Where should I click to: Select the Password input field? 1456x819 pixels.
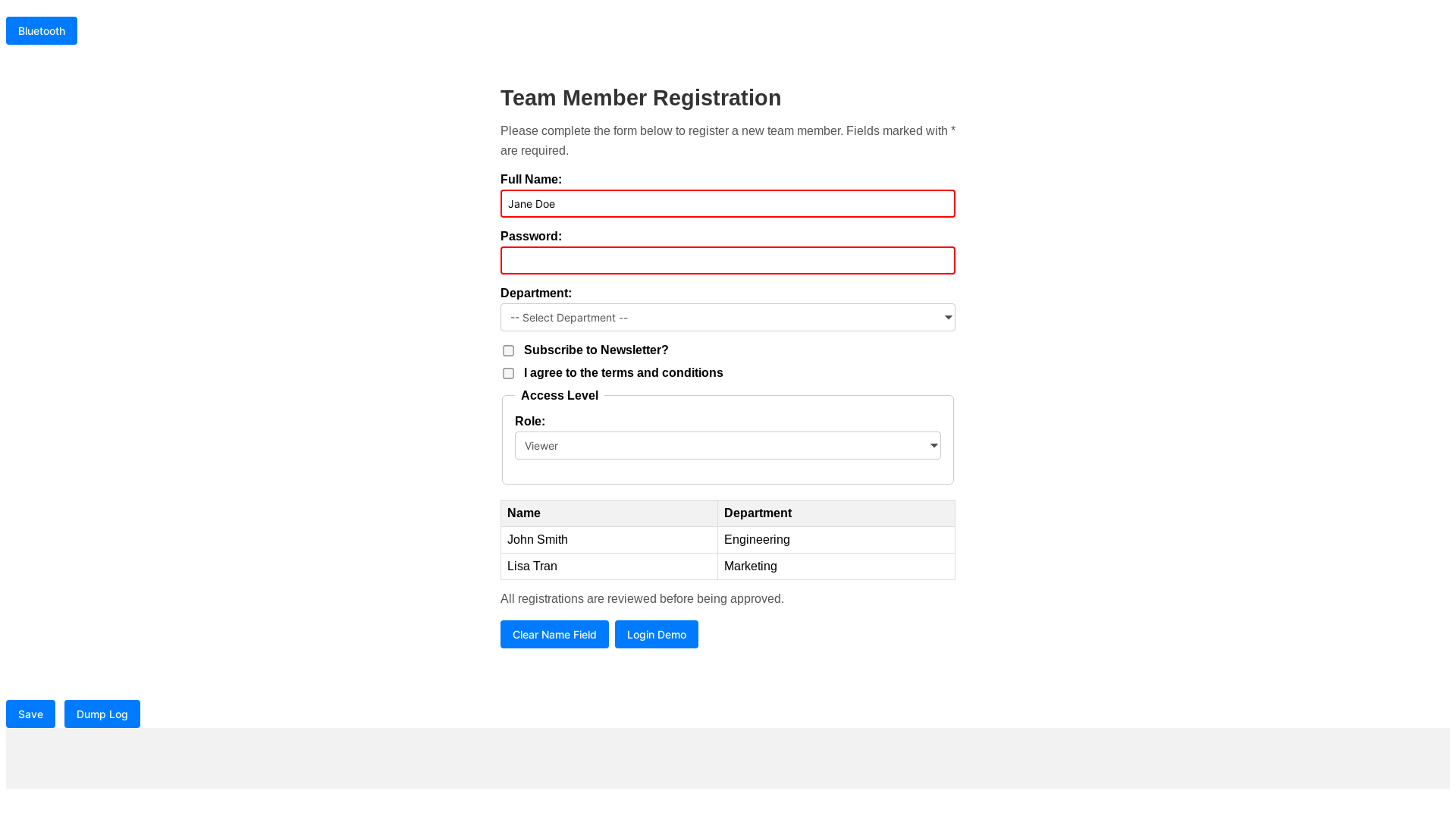(728, 261)
